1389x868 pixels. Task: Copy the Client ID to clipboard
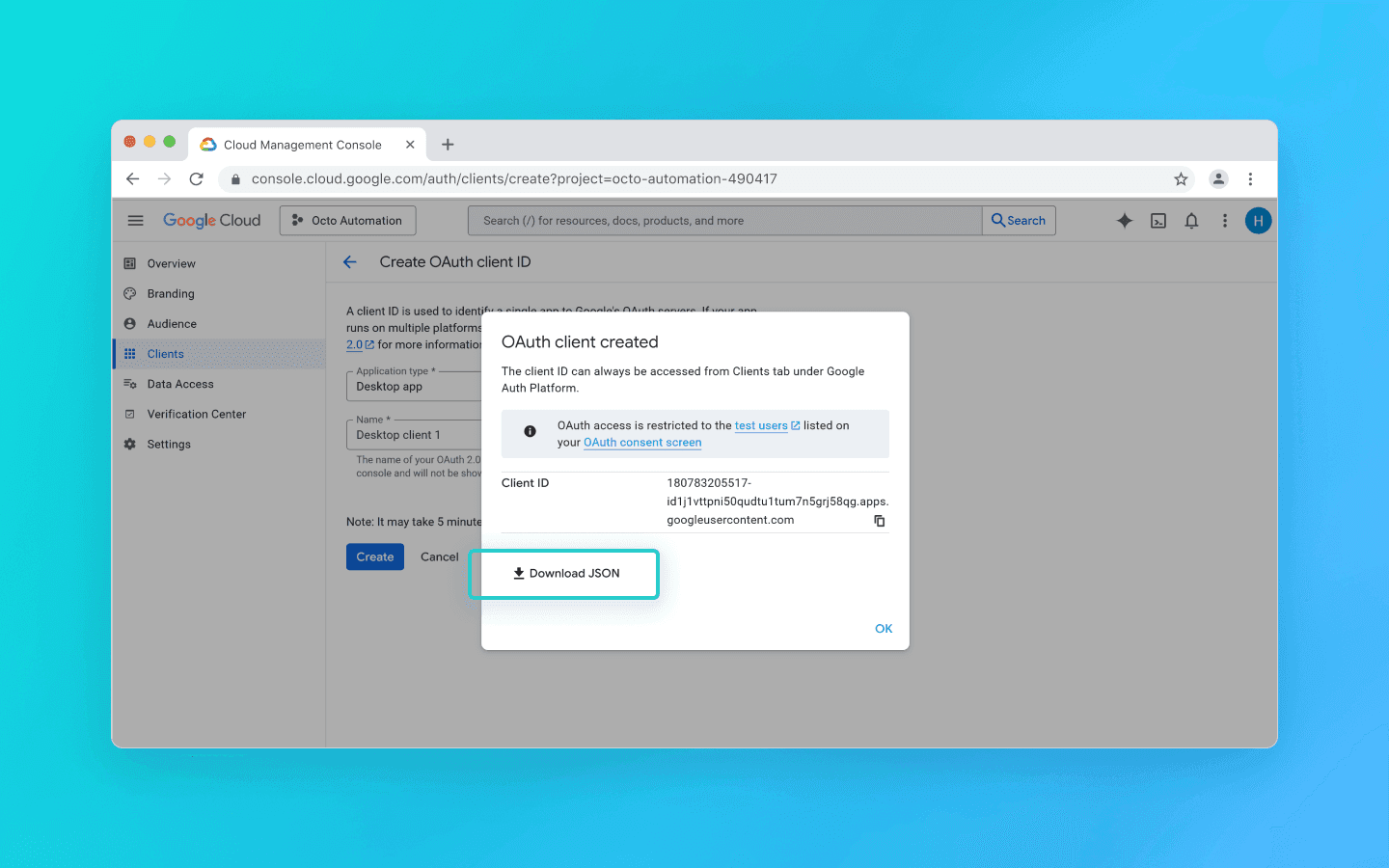coord(880,521)
